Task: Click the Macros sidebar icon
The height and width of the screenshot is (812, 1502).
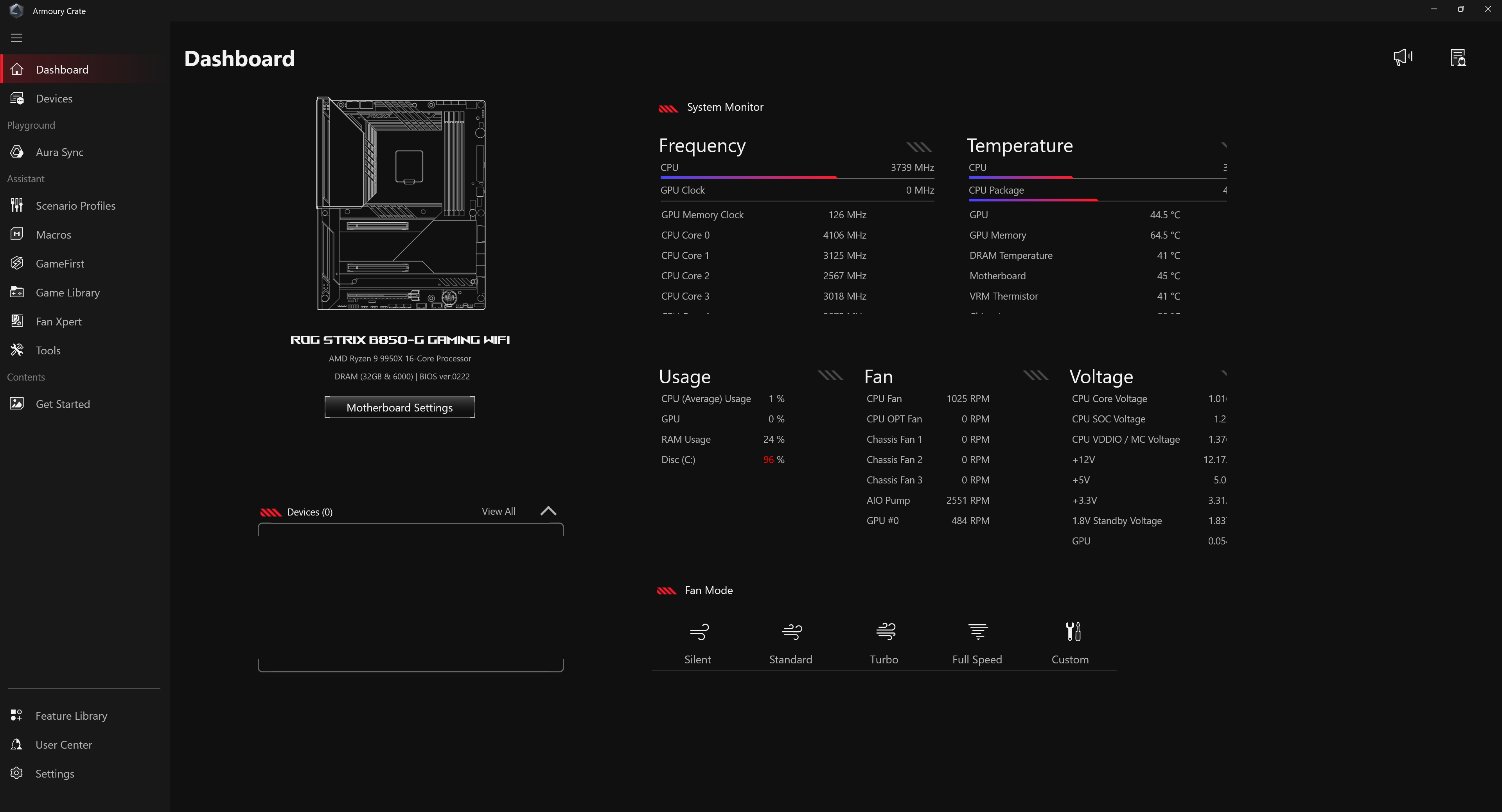Action: (x=17, y=234)
